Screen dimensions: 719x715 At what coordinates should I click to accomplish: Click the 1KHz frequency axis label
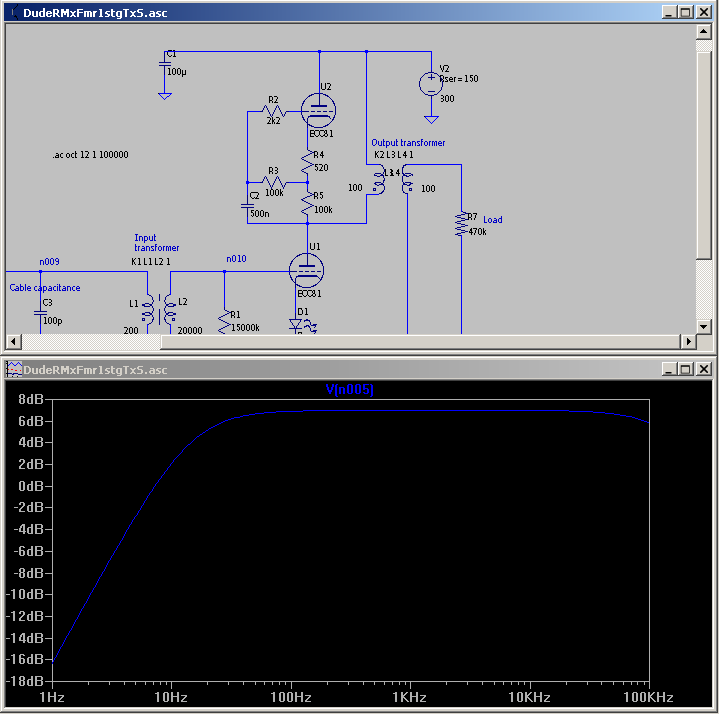409,697
